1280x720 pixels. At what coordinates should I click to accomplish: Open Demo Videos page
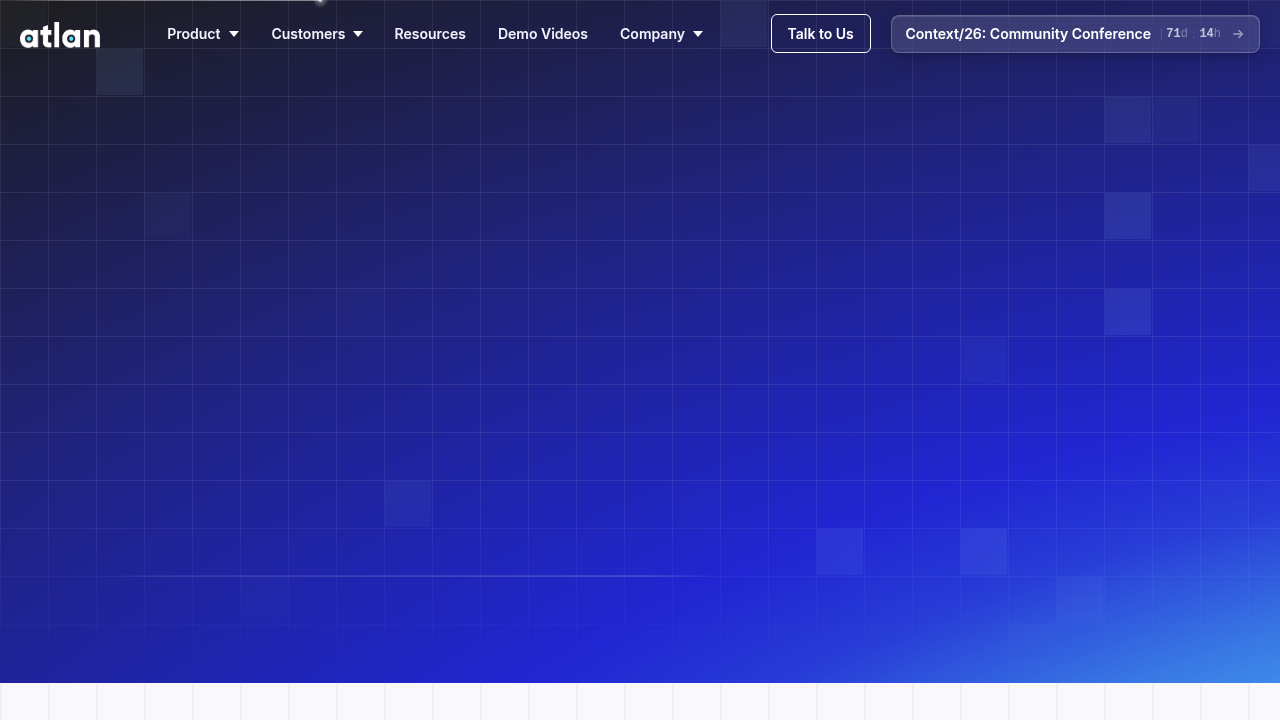543,34
